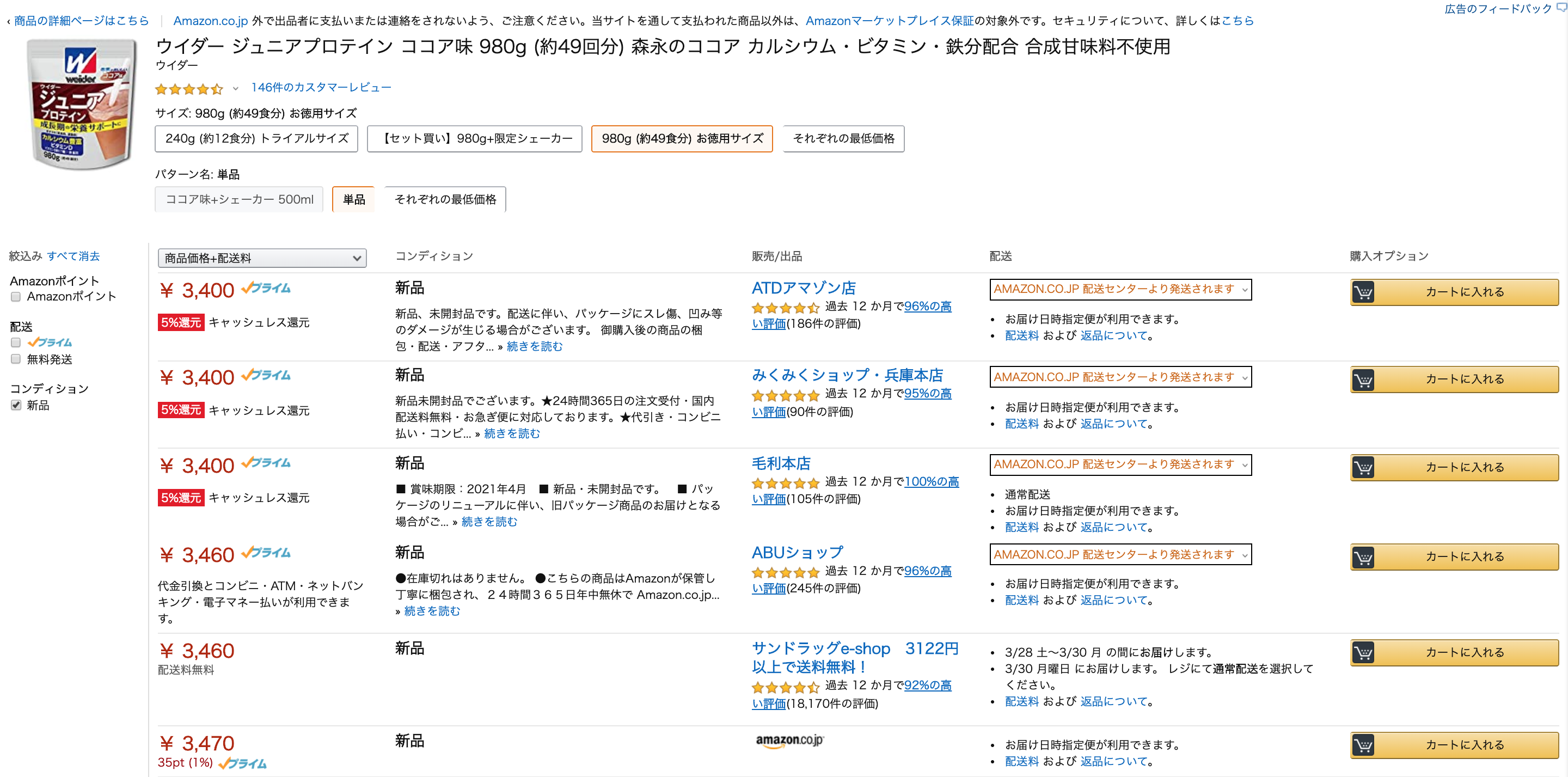
Task: Expand みくみくショップ shipping origin dropdown
Action: click(1120, 377)
